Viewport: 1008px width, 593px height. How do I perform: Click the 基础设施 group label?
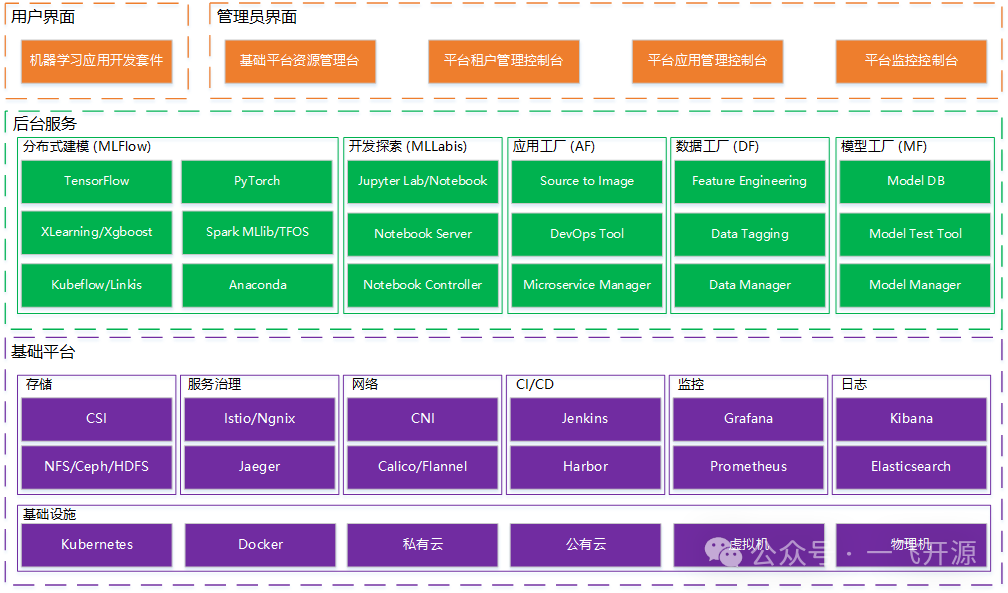tap(50, 515)
